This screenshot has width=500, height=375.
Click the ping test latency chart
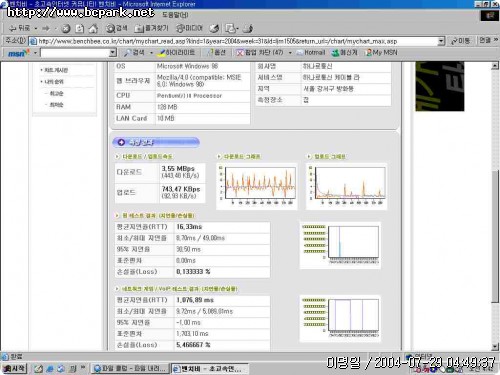pyautogui.click(x=340, y=245)
